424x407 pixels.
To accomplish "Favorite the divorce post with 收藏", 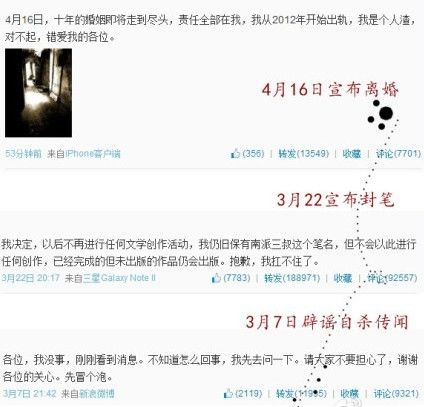I will coord(352,154).
